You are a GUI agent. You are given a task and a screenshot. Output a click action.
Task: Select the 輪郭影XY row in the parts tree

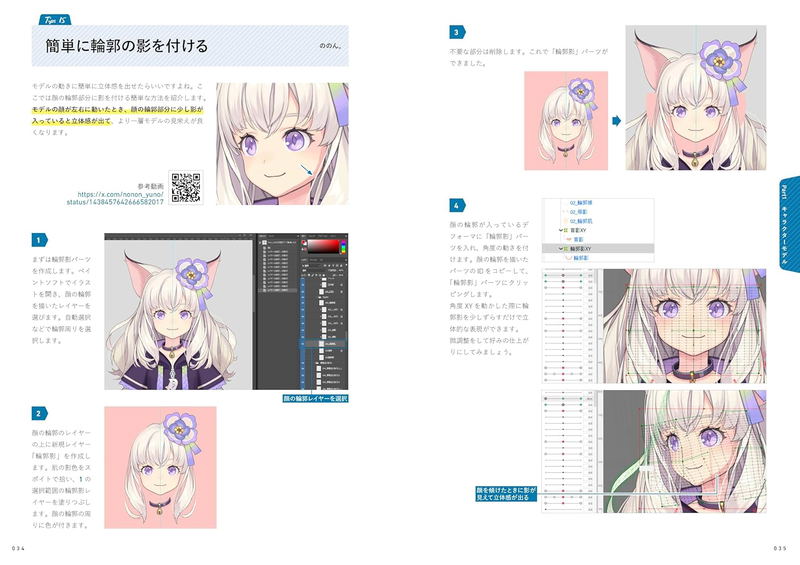tap(598, 249)
